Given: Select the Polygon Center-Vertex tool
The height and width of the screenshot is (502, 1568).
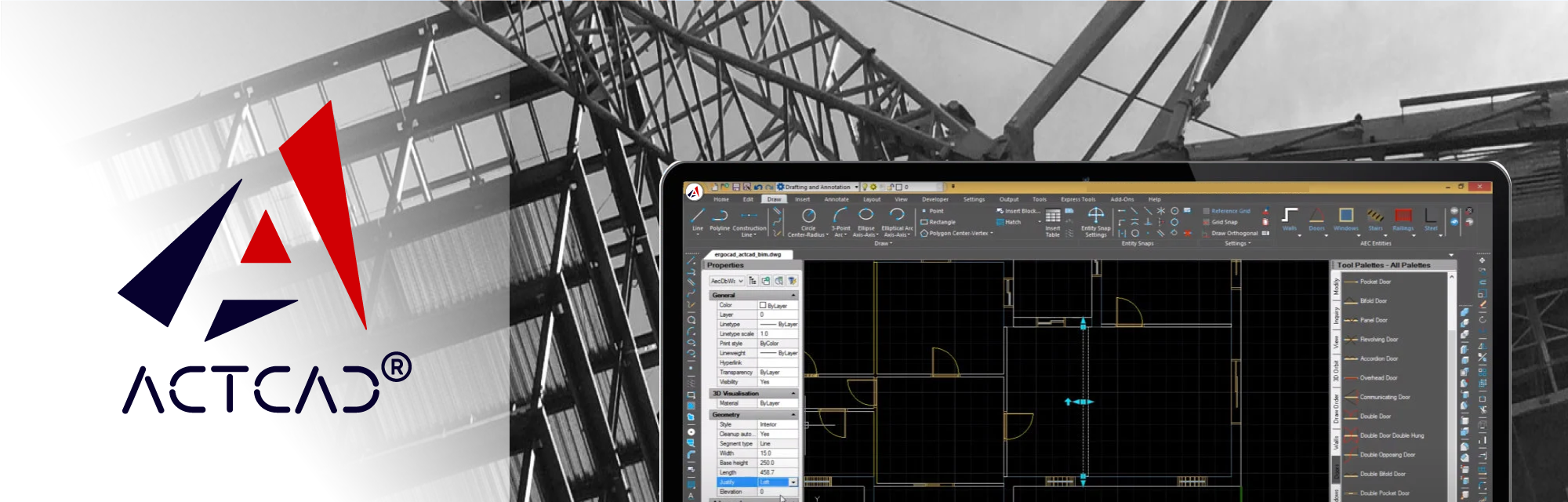Looking at the screenshot, I should point(956,233).
